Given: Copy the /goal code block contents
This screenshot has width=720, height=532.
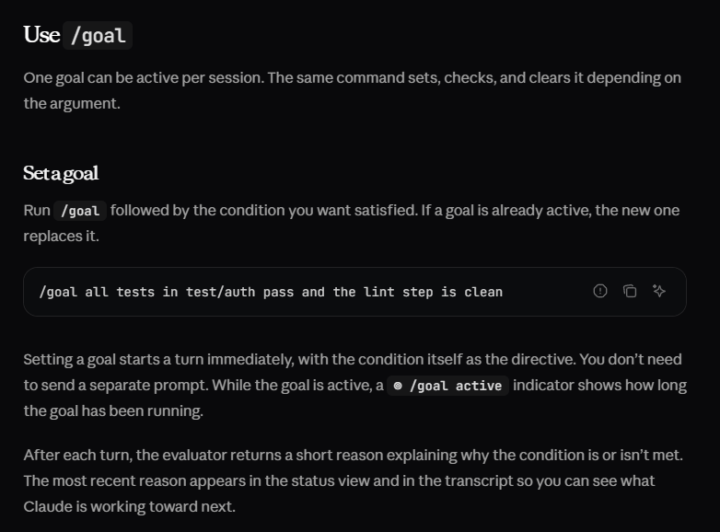Looking at the screenshot, I should (630, 291).
